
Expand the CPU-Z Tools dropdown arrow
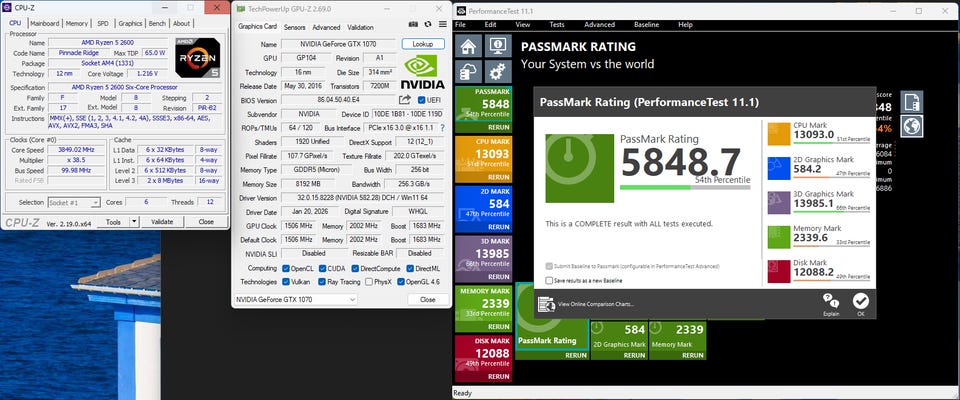pyautogui.click(x=134, y=222)
